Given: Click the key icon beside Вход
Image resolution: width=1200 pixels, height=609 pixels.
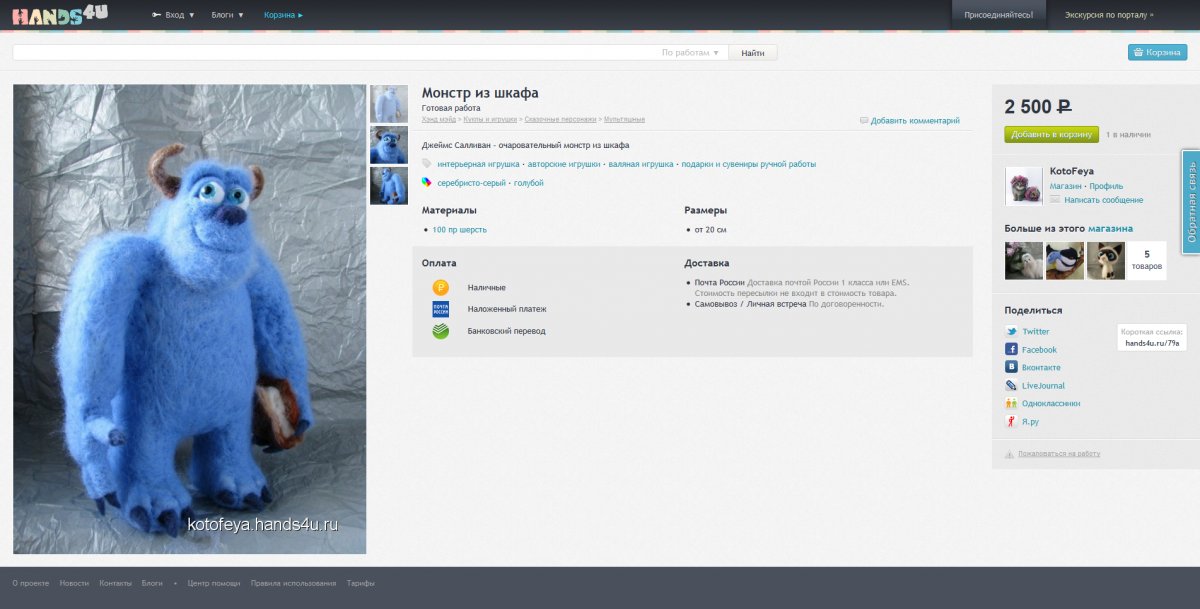Looking at the screenshot, I should [x=156, y=15].
